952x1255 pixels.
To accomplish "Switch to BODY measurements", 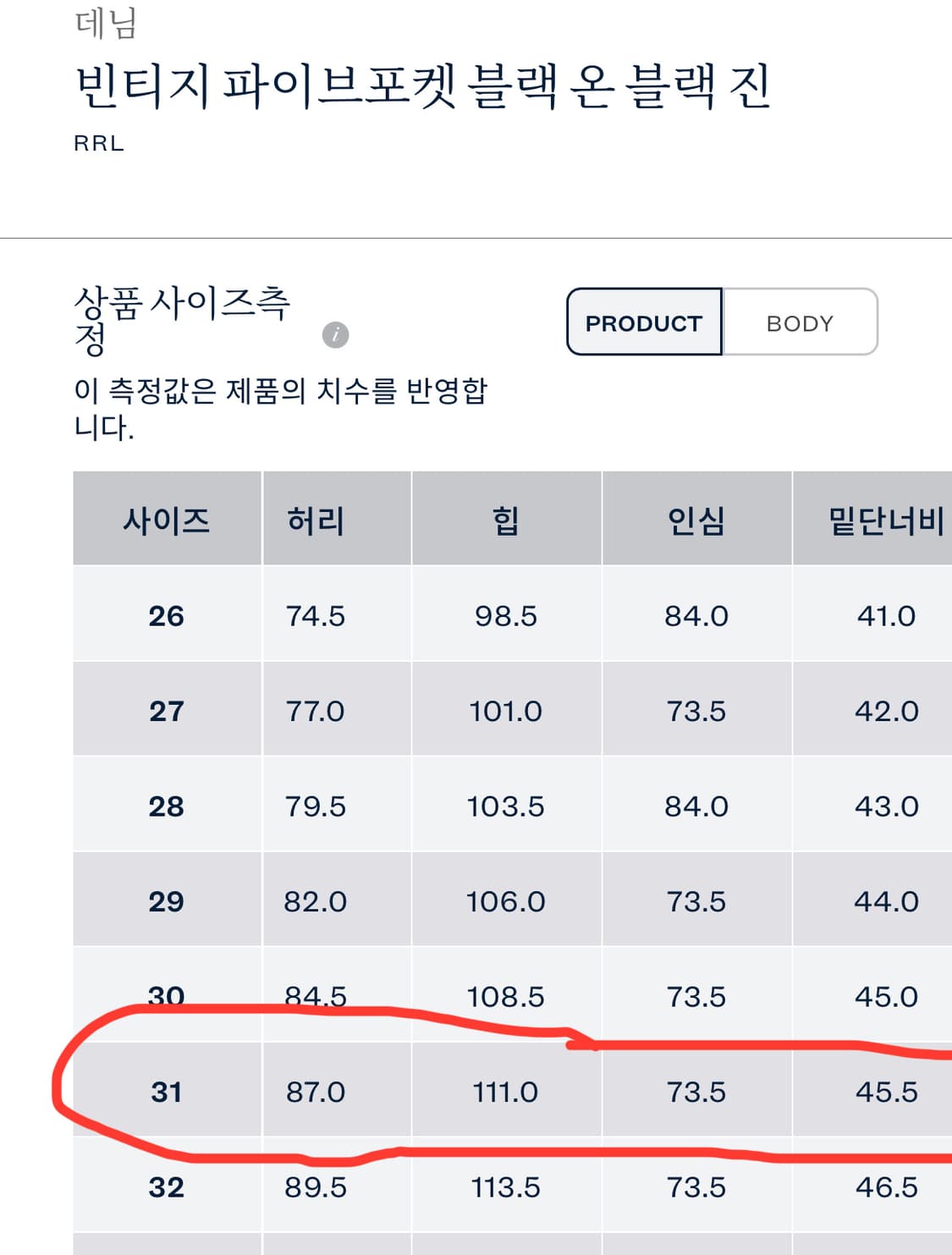I will coord(800,322).
